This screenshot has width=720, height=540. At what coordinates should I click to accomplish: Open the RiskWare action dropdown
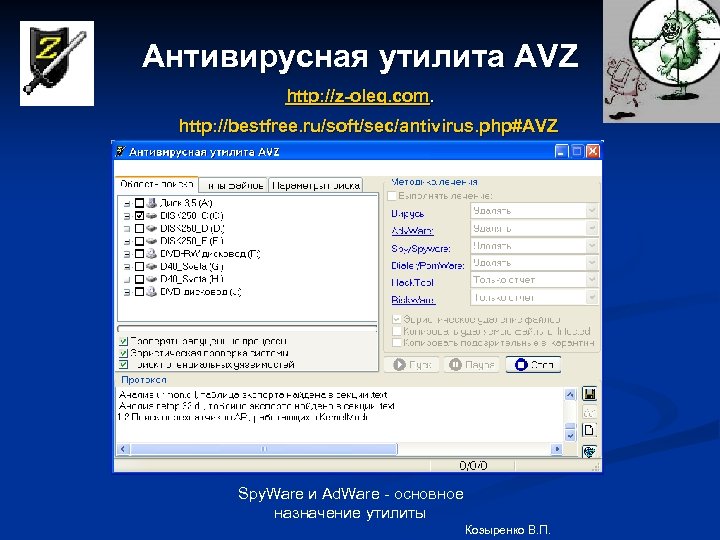point(592,297)
